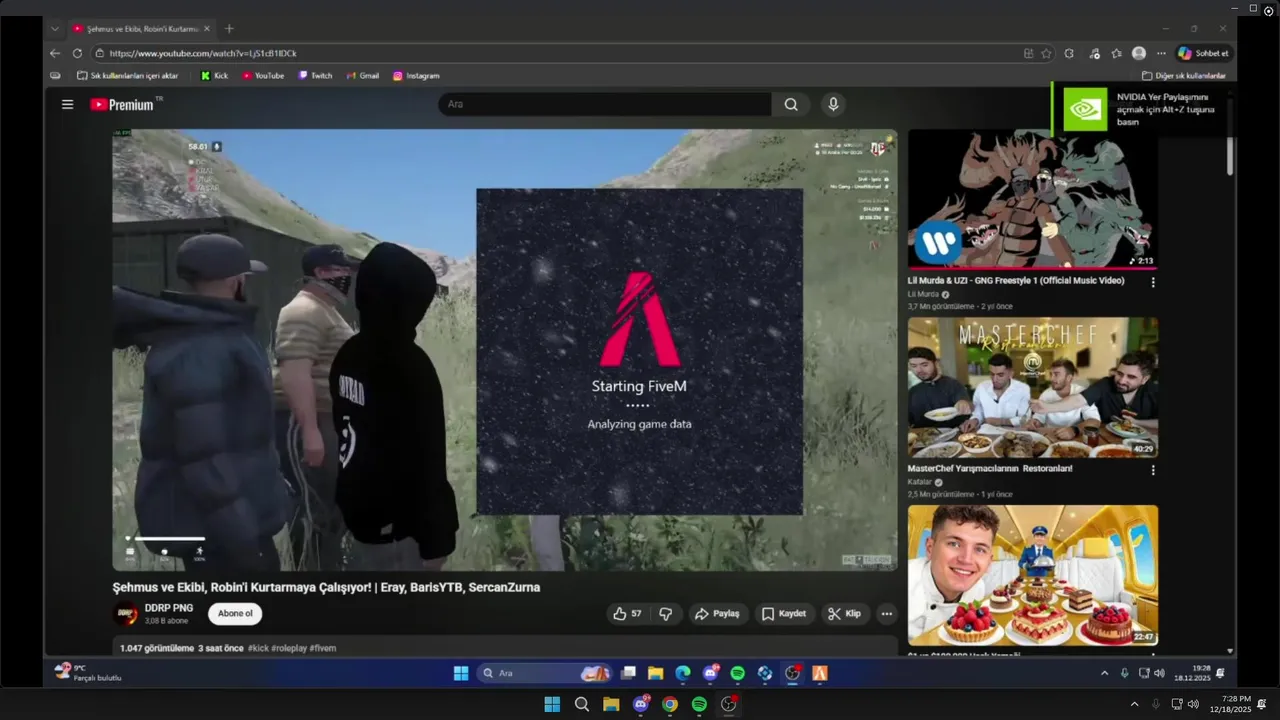Open options for MasterChef video

coord(1152,470)
